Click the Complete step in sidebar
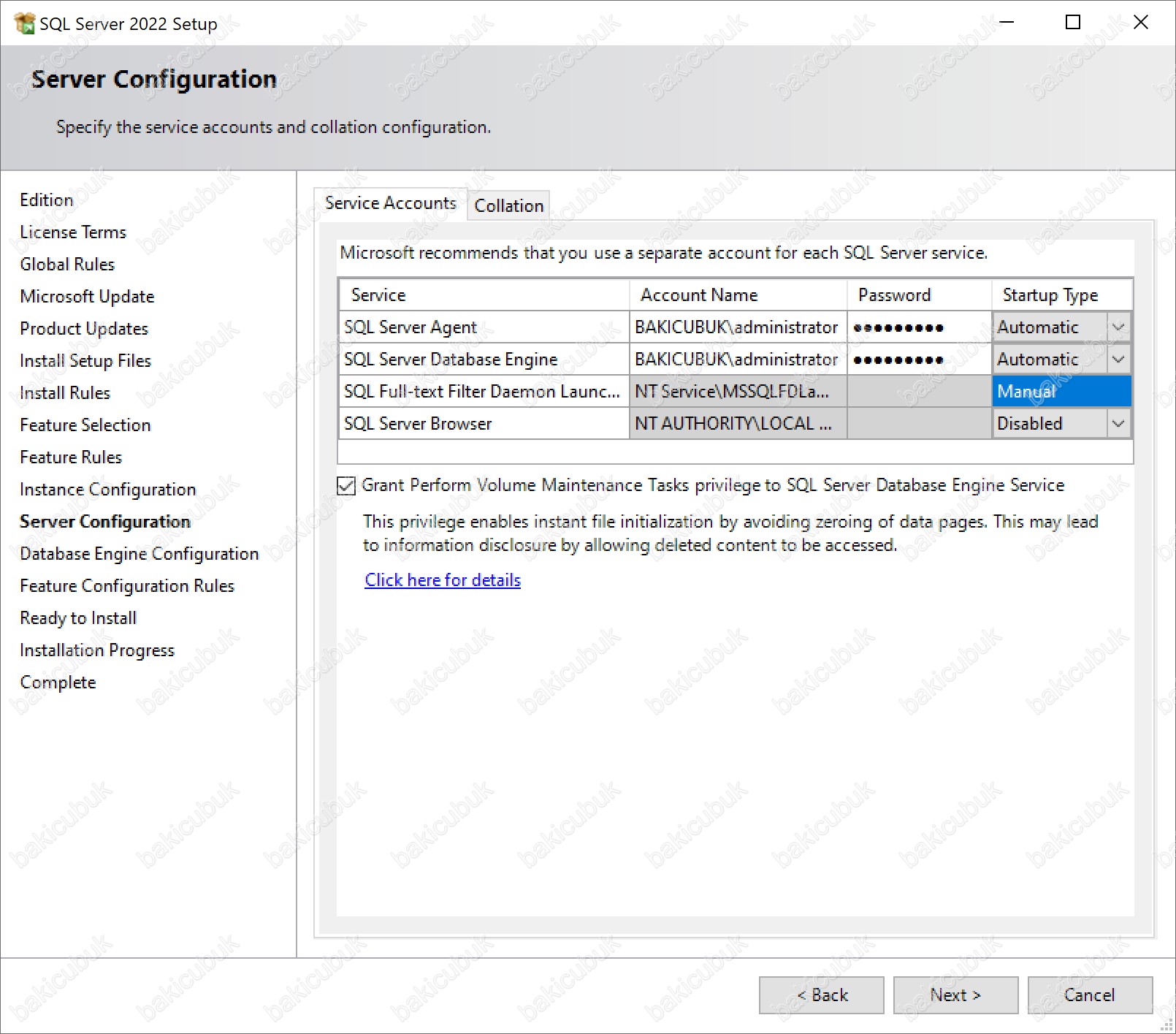Screen dimensions: 1176x1034 [58, 683]
